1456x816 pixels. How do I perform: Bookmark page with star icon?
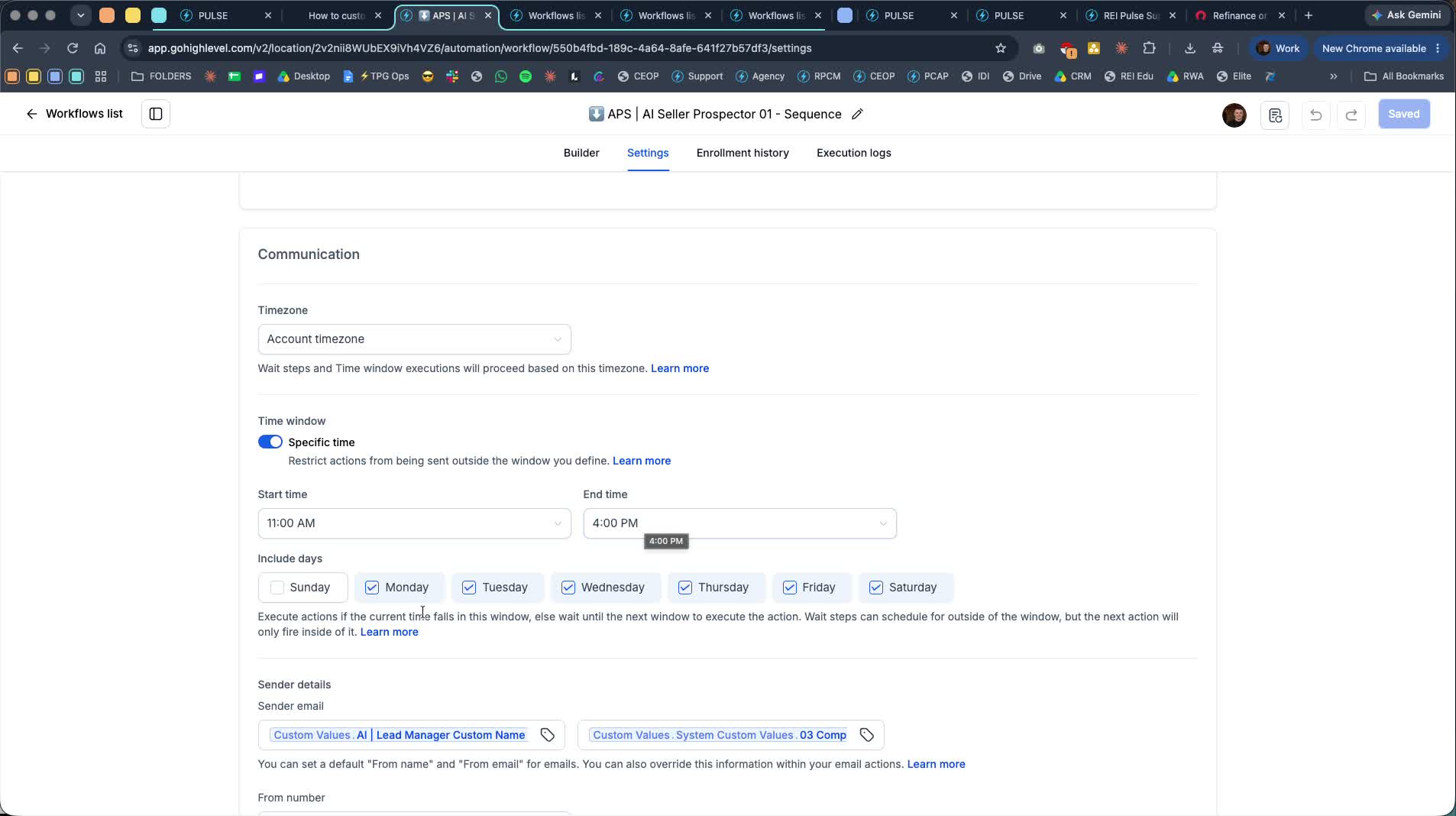[1001, 48]
